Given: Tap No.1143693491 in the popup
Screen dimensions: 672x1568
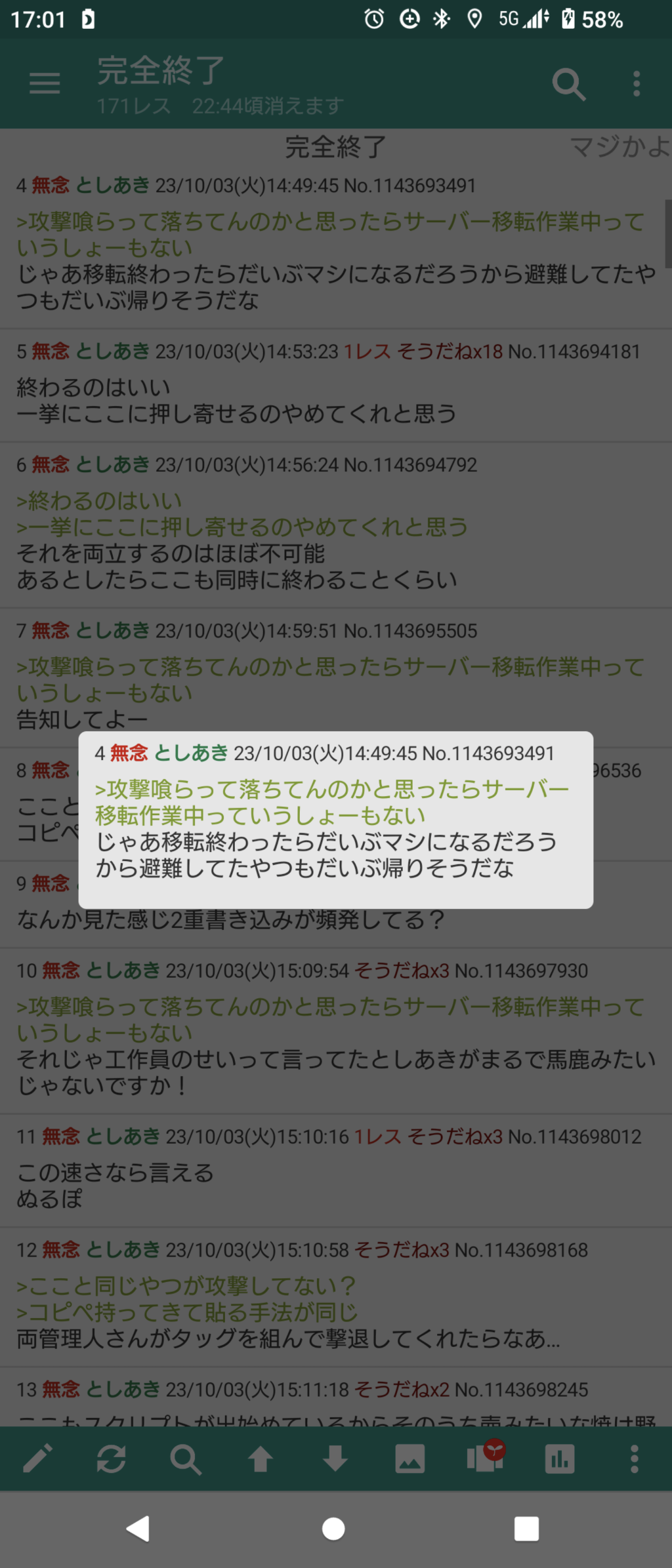Looking at the screenshot, I should (488, 754).
